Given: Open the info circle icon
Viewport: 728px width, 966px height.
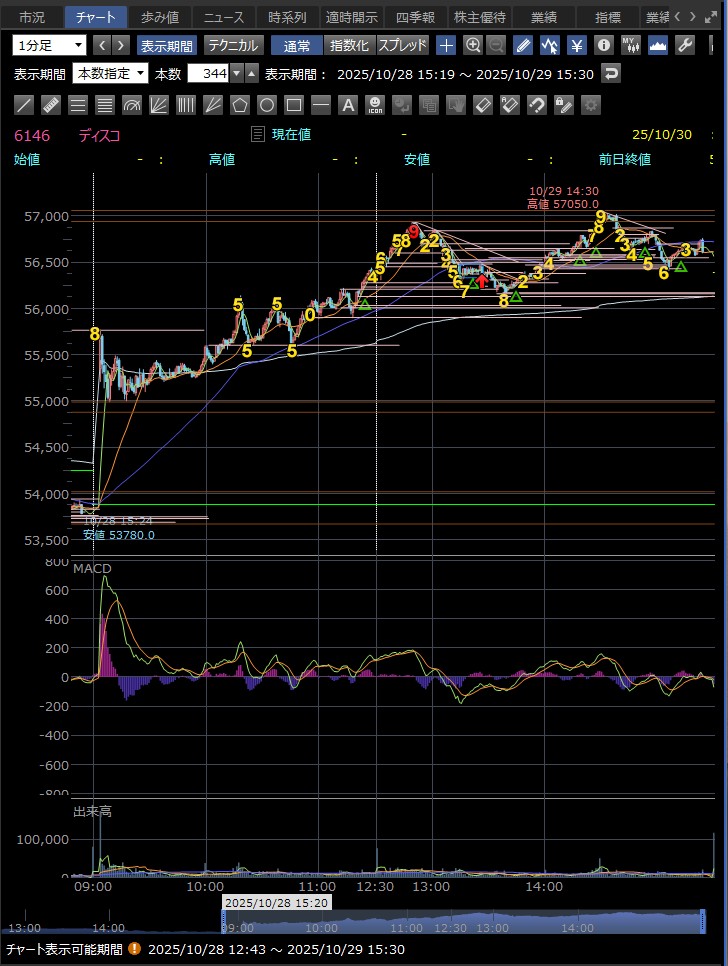Looking at the screenshot, I should 604,45.
